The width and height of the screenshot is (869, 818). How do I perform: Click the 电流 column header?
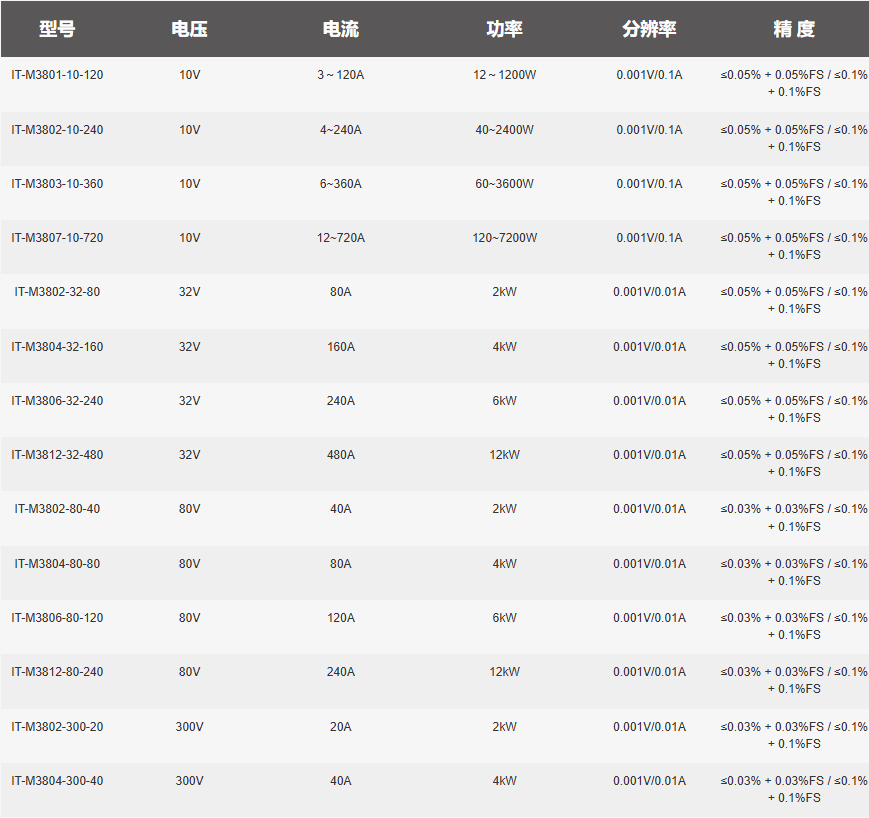(x=341, y=29)
